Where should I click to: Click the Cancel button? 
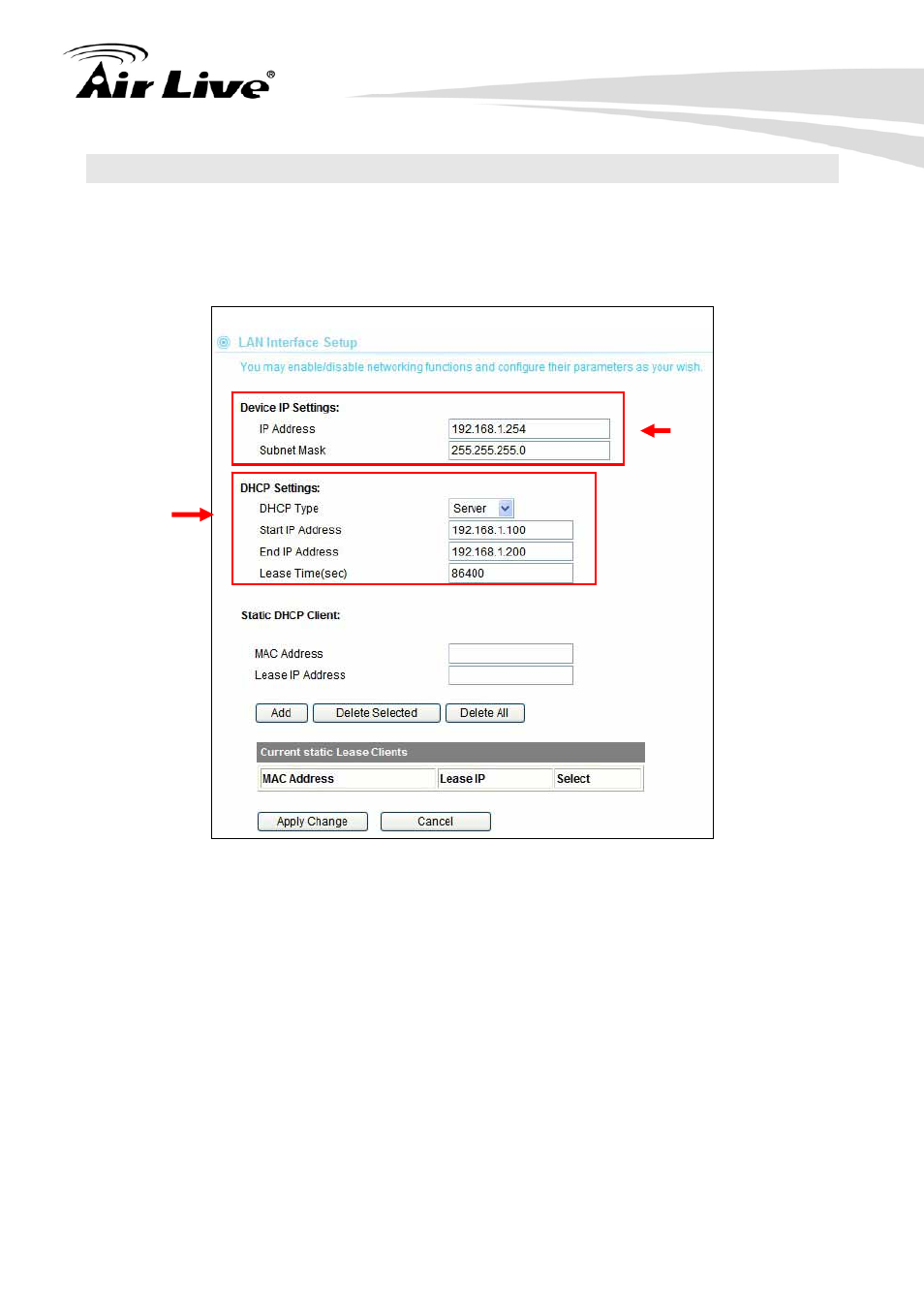[x=436, y=822]
